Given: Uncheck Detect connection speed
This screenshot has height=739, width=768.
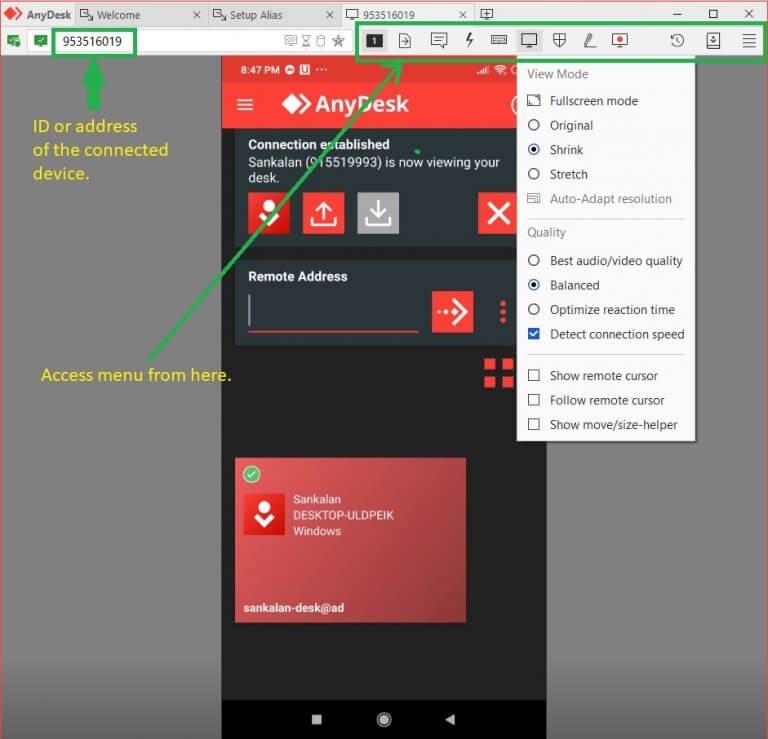Looking at the screenshot, I should click(x=534, y=334).
